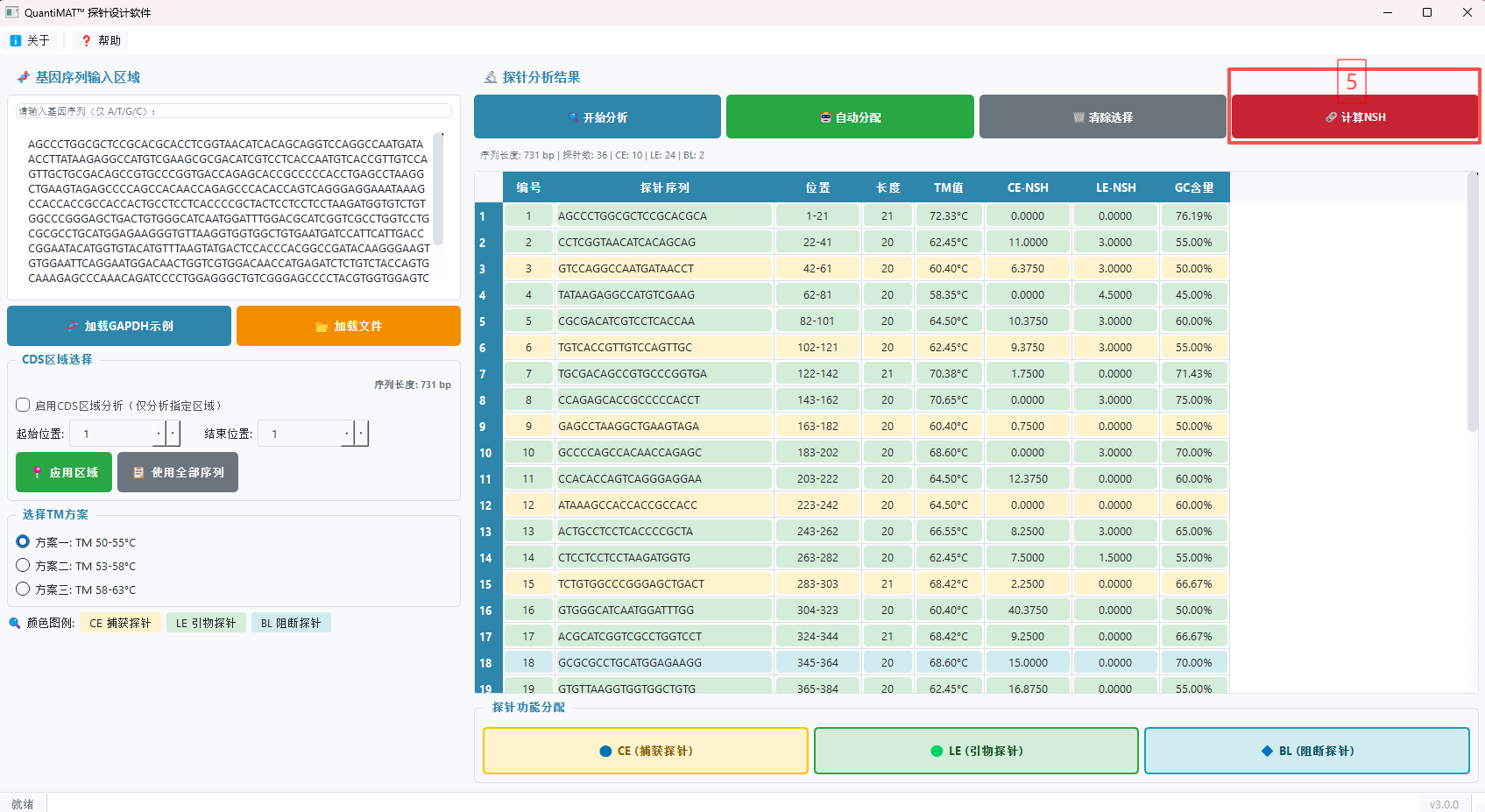Sort table by TM值 column header

click(948, 187)
